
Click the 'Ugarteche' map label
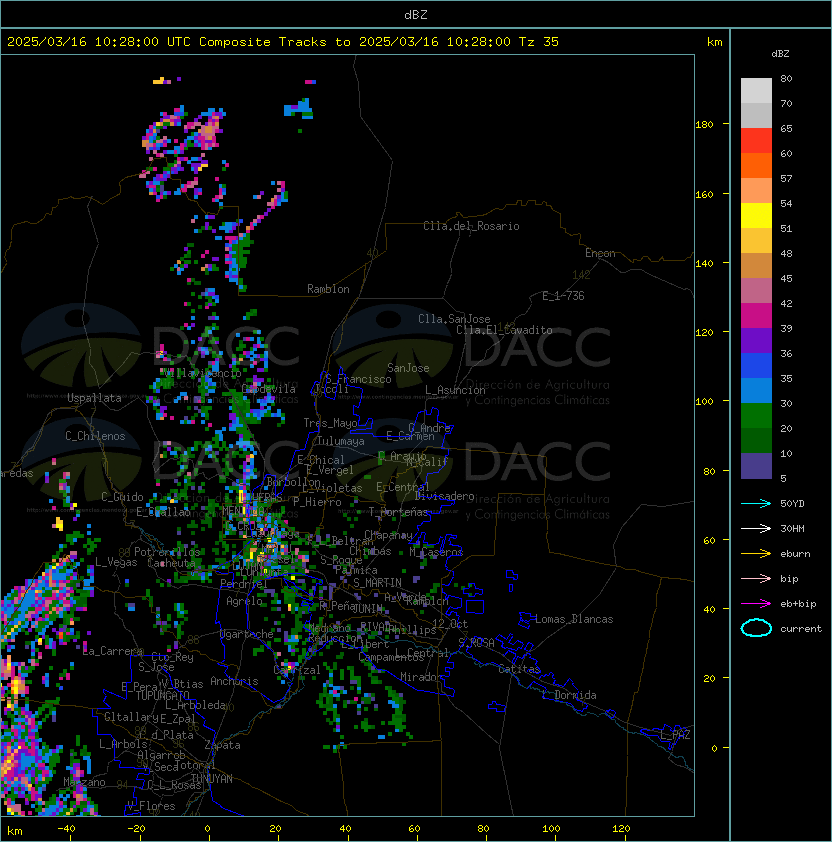point(247,634)
